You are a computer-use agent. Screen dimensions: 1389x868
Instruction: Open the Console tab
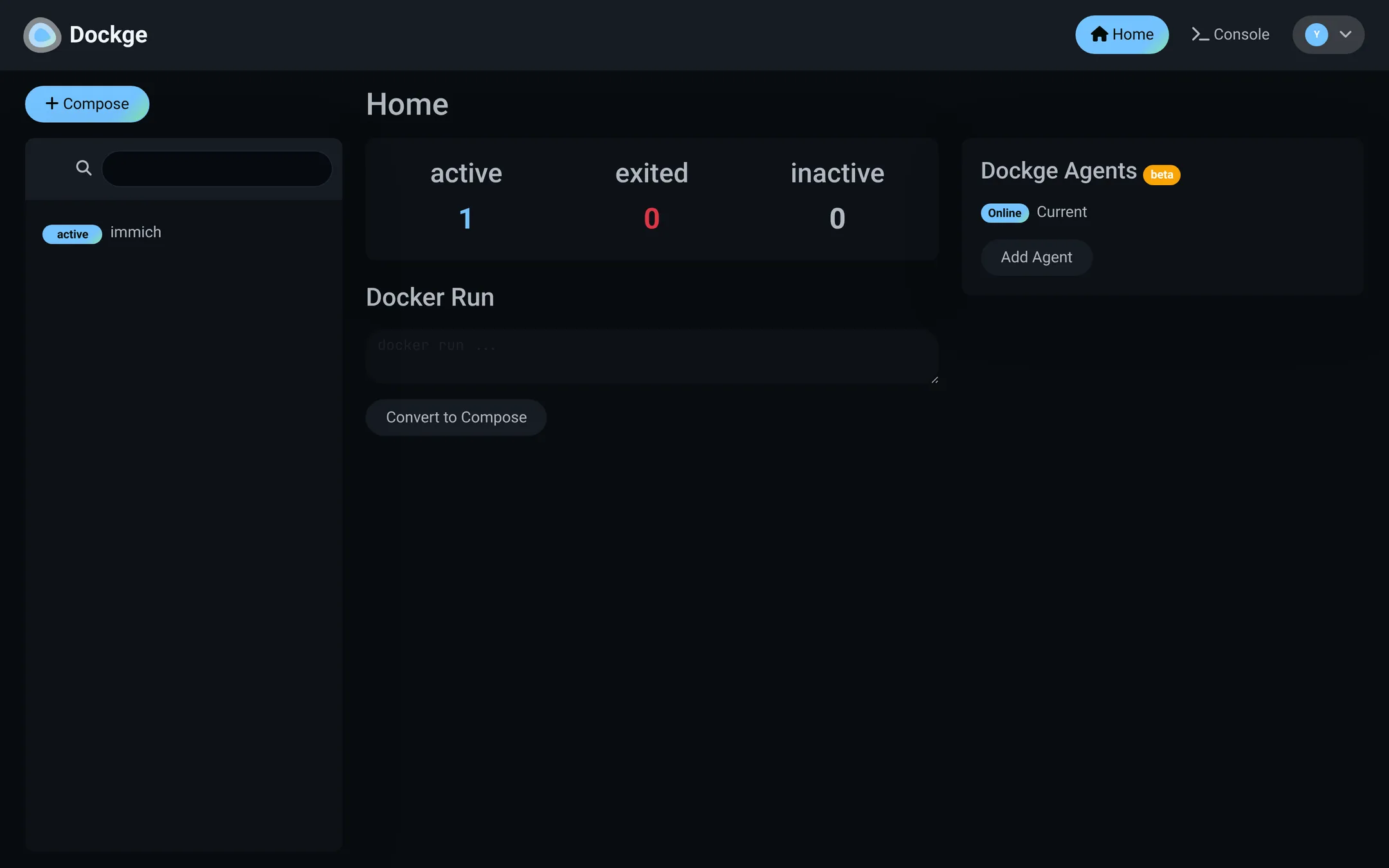coord(1230,35)
